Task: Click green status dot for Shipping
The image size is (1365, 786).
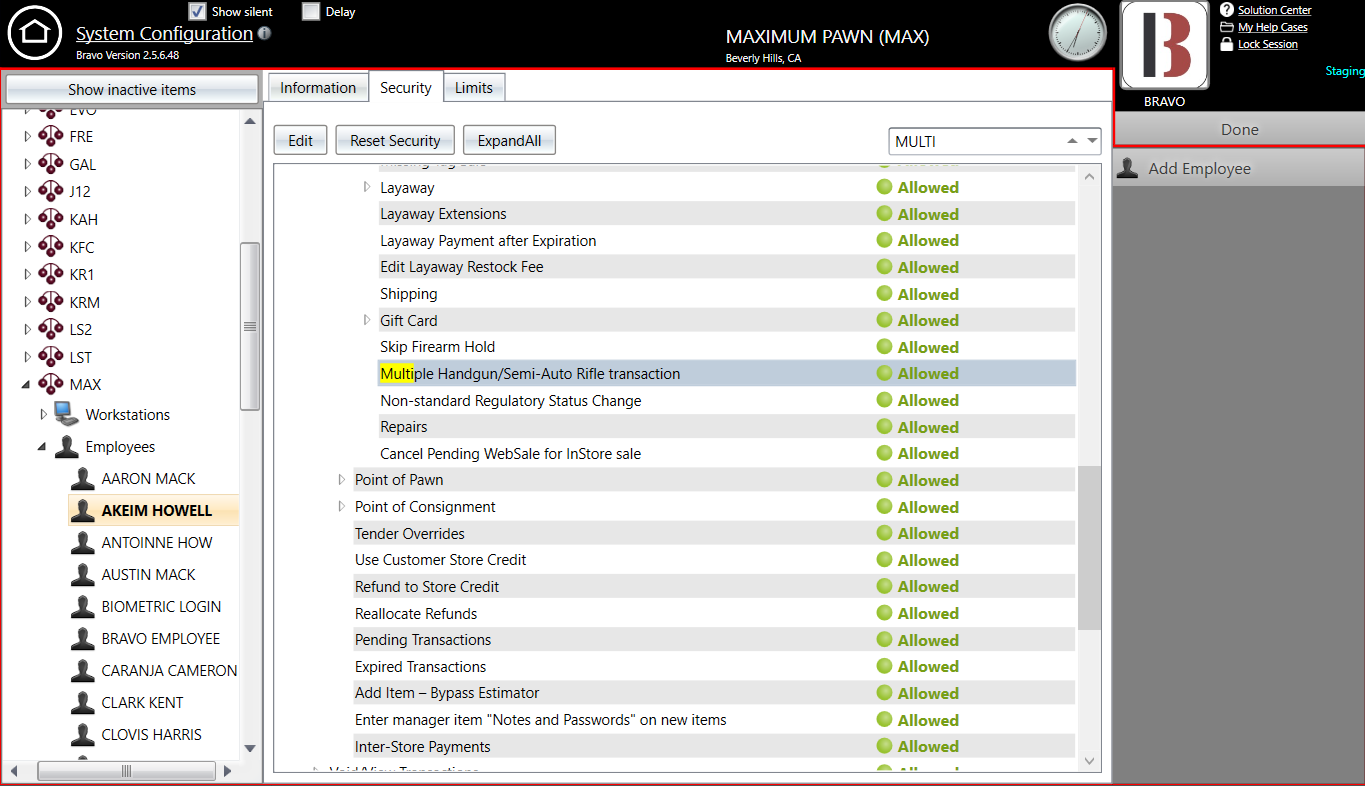Action: click(x=885, y=294)
